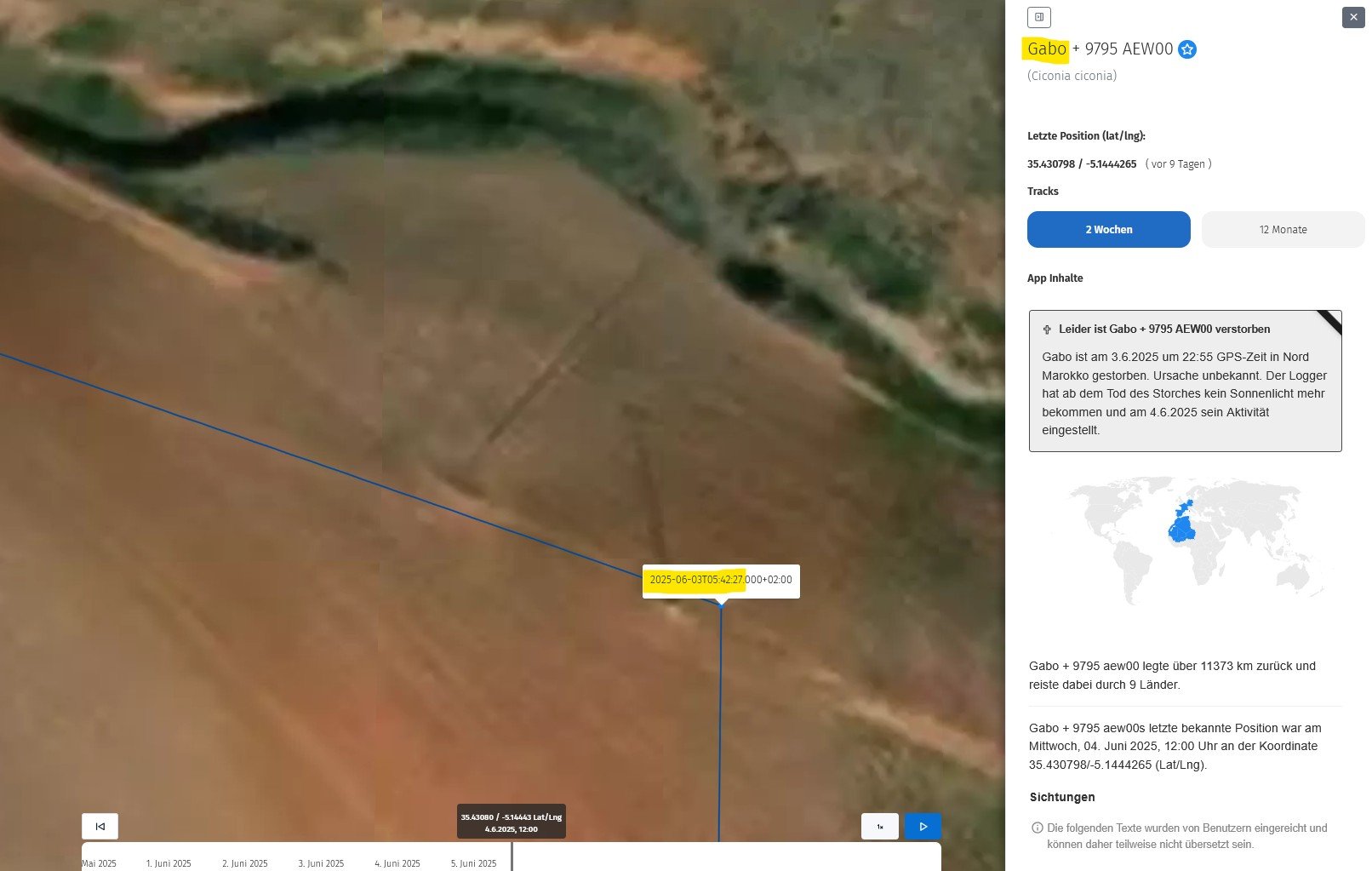This screenshot has width=1372, height=871.
Task: Click the info icon below Sichtungen
Action: (x=1037, y=828)
